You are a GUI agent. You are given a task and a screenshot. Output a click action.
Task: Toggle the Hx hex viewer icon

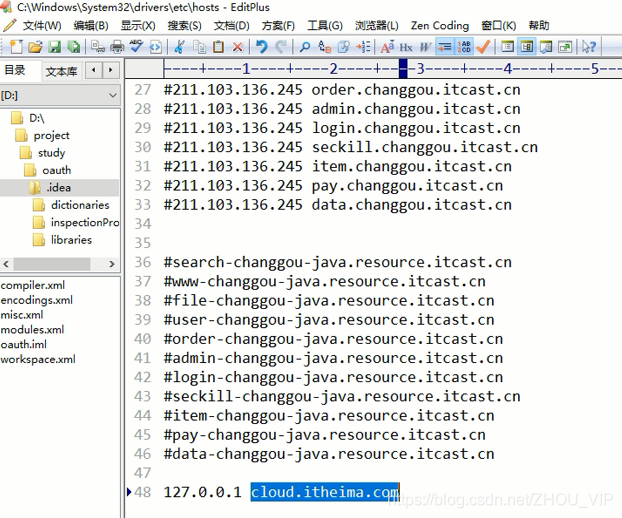pos(406,47)
